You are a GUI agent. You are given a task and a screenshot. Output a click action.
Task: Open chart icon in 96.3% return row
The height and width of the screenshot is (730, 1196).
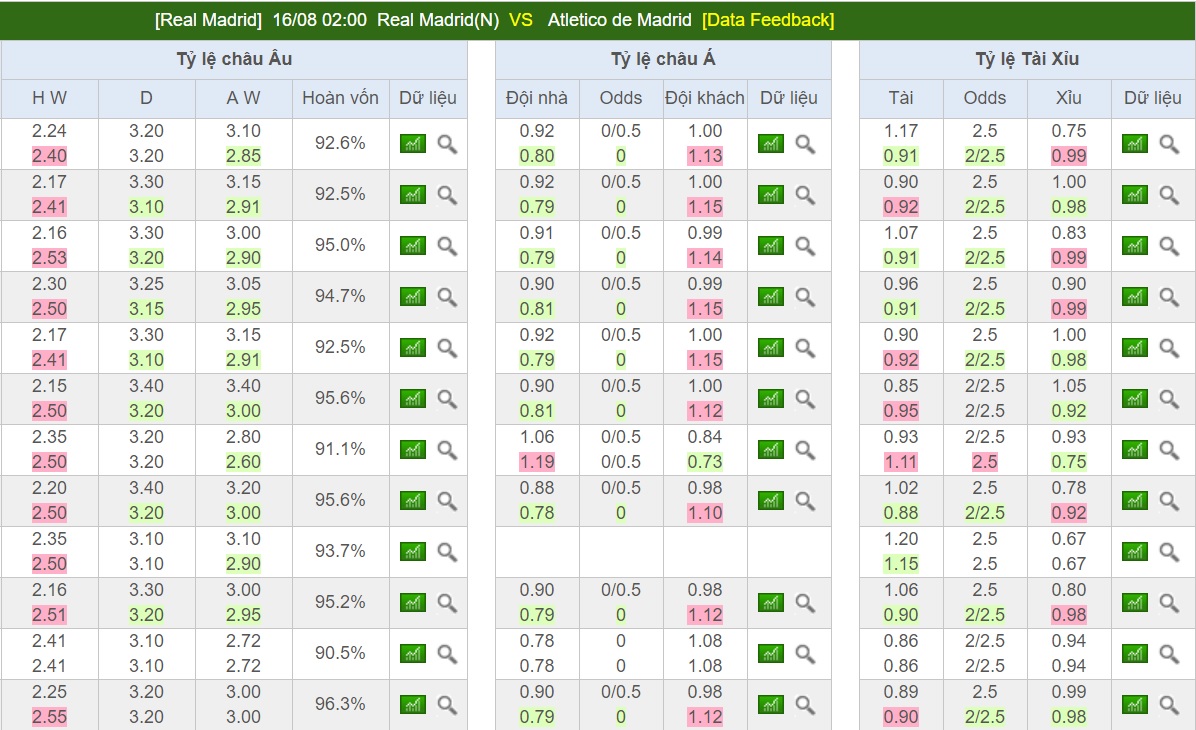(413, 705)
